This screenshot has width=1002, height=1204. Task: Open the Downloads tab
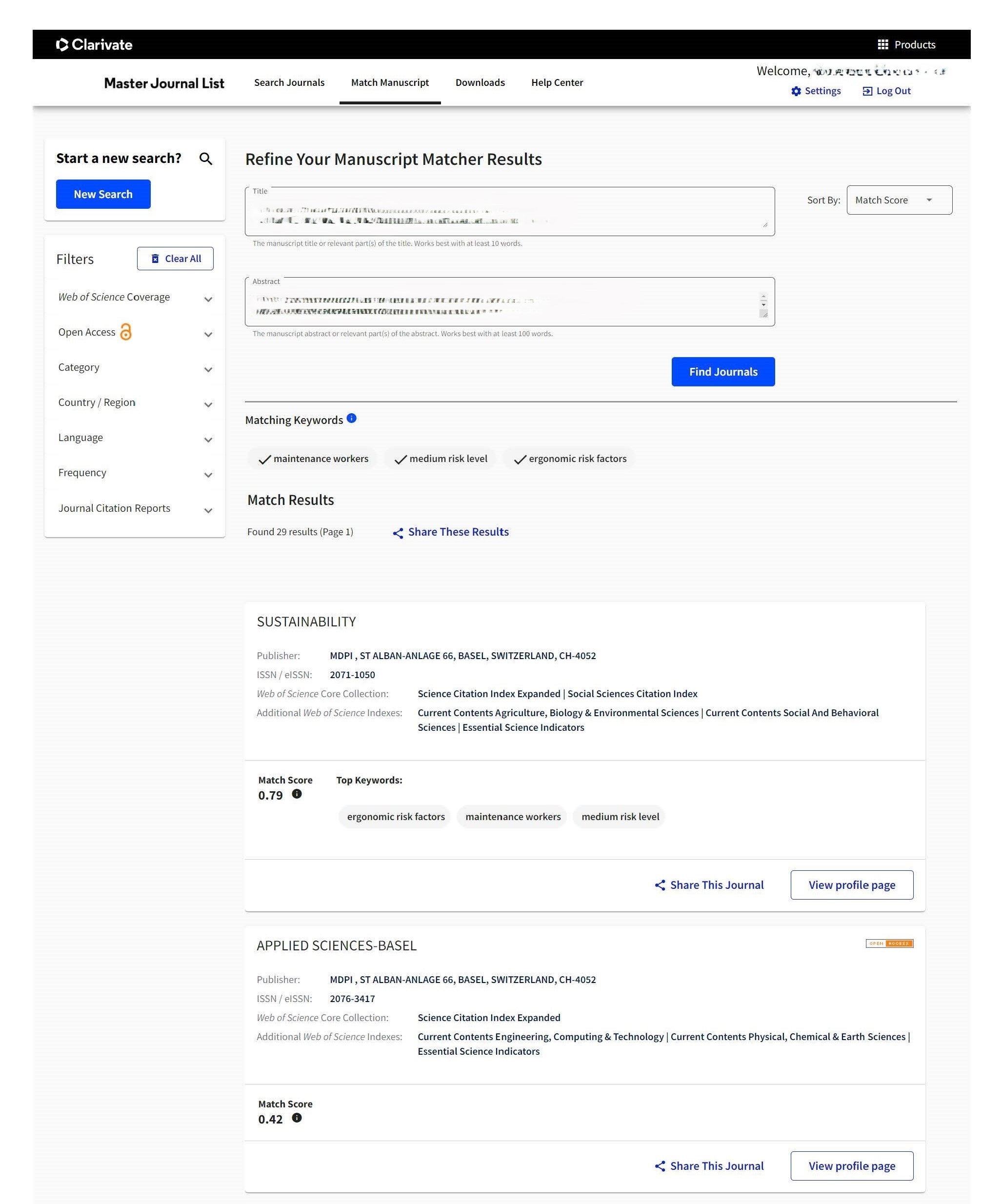(x=480, y=82)
